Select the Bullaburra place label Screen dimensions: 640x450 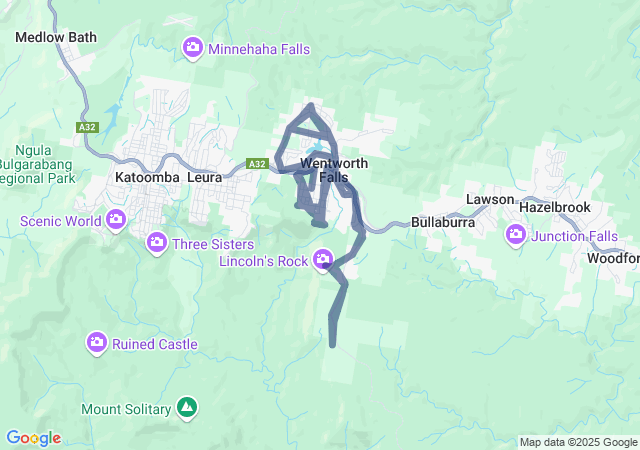(x=443, y=222)
